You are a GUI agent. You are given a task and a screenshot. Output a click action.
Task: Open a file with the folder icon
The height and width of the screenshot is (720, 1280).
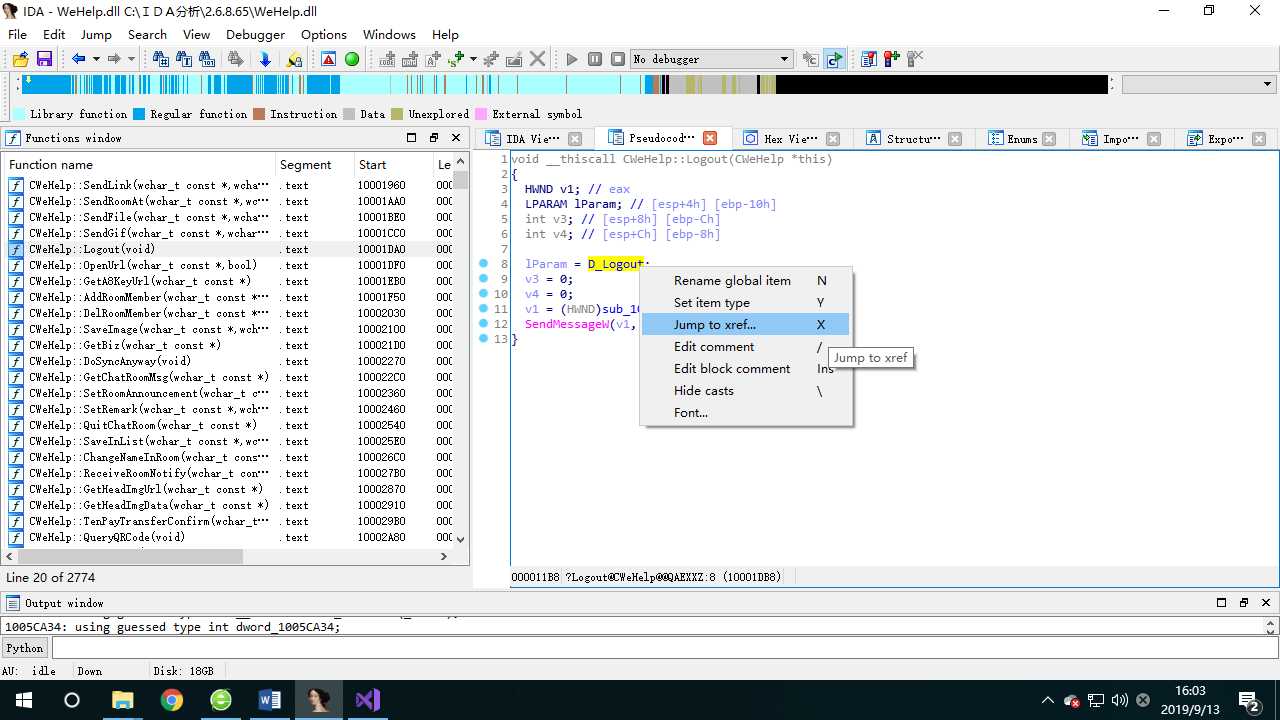click(x=19, y=59)
